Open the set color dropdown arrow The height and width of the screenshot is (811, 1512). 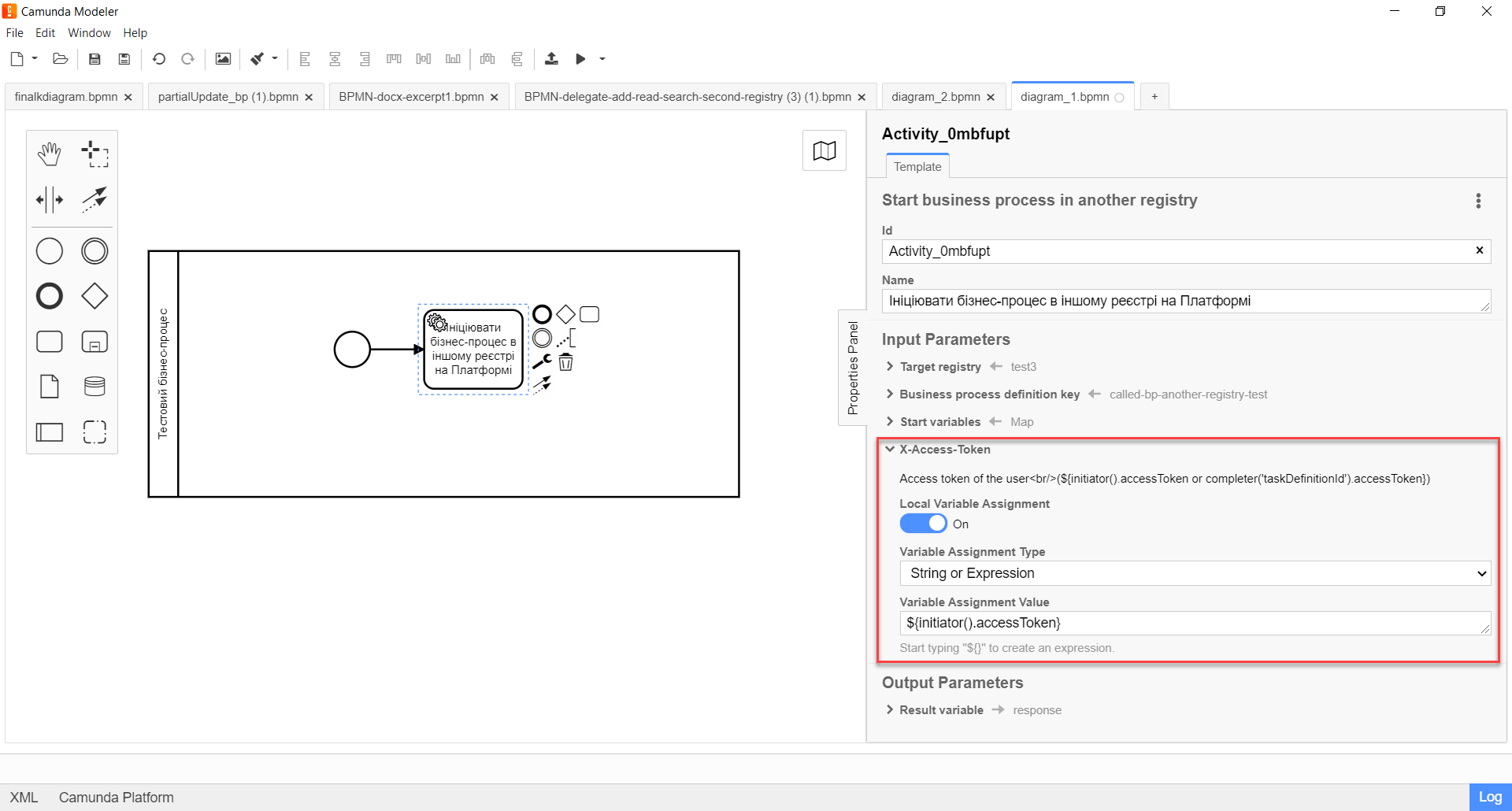tap(275, 59)
